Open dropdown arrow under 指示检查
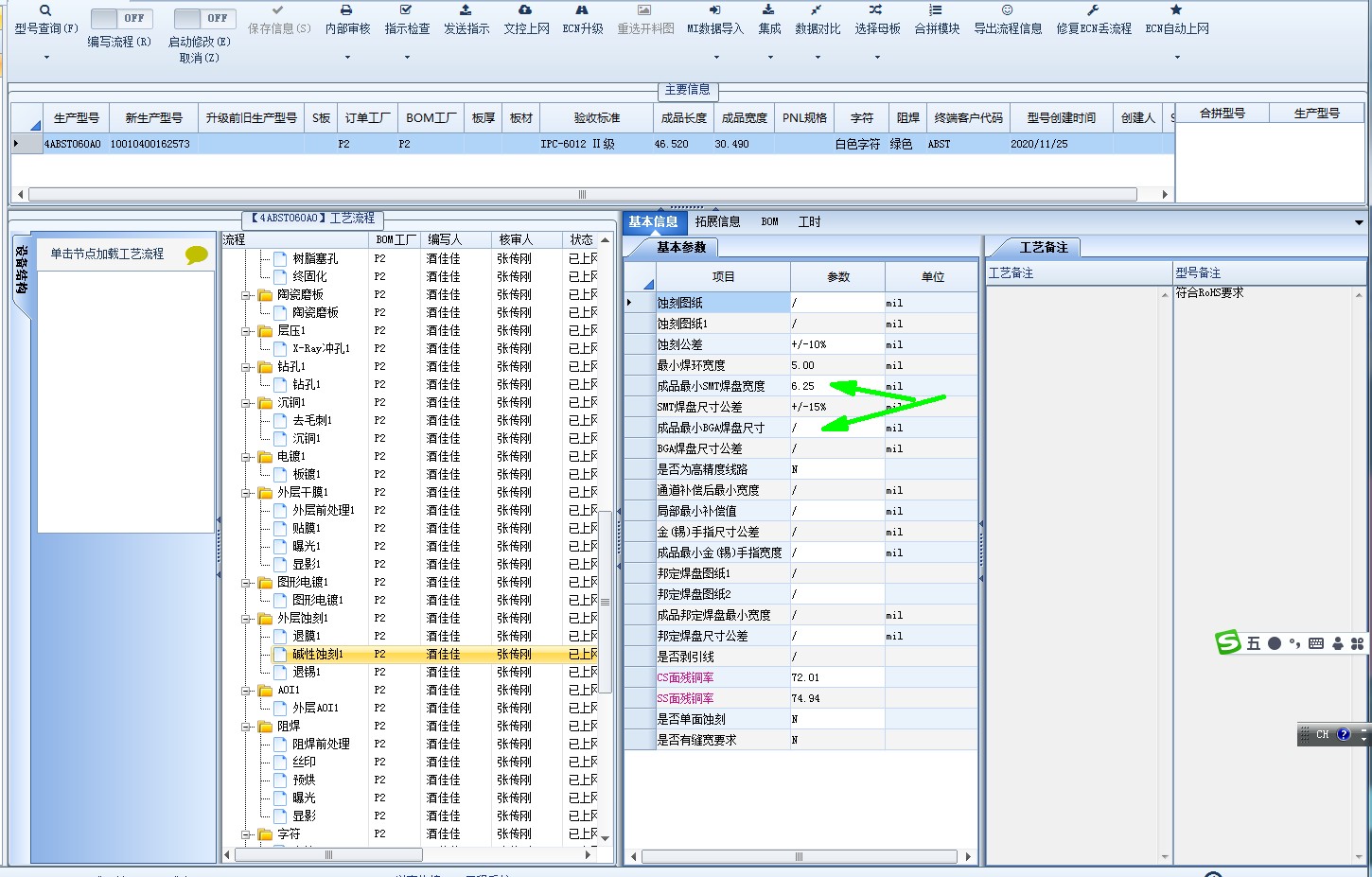 tap(407, 58)
